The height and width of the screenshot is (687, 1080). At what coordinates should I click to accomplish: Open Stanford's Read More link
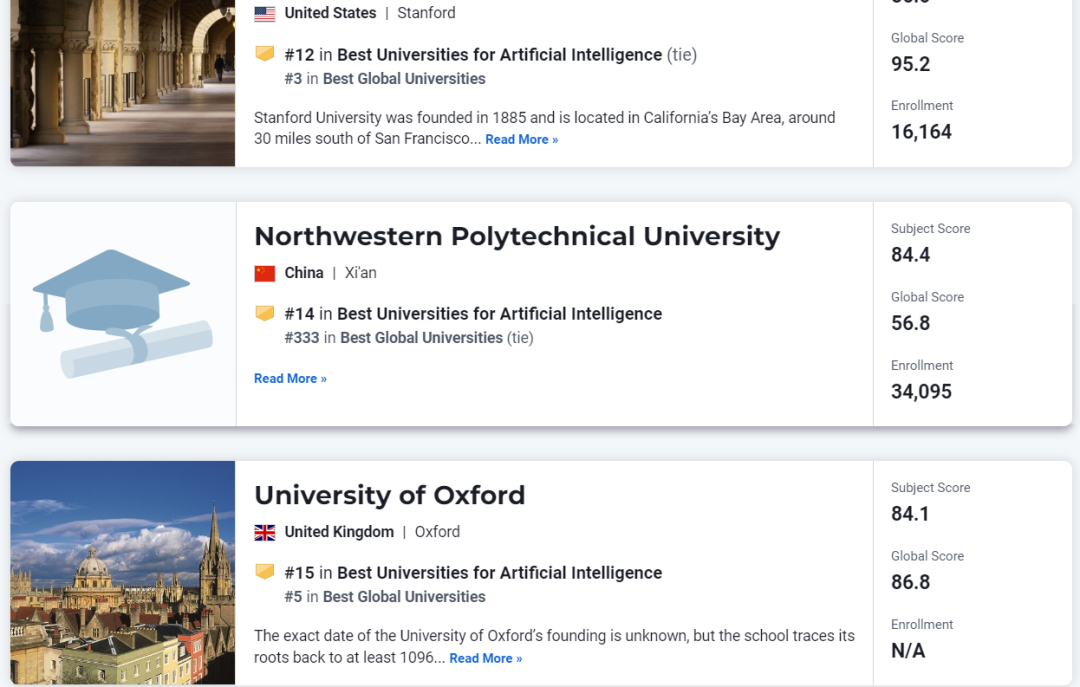[521, 139]
